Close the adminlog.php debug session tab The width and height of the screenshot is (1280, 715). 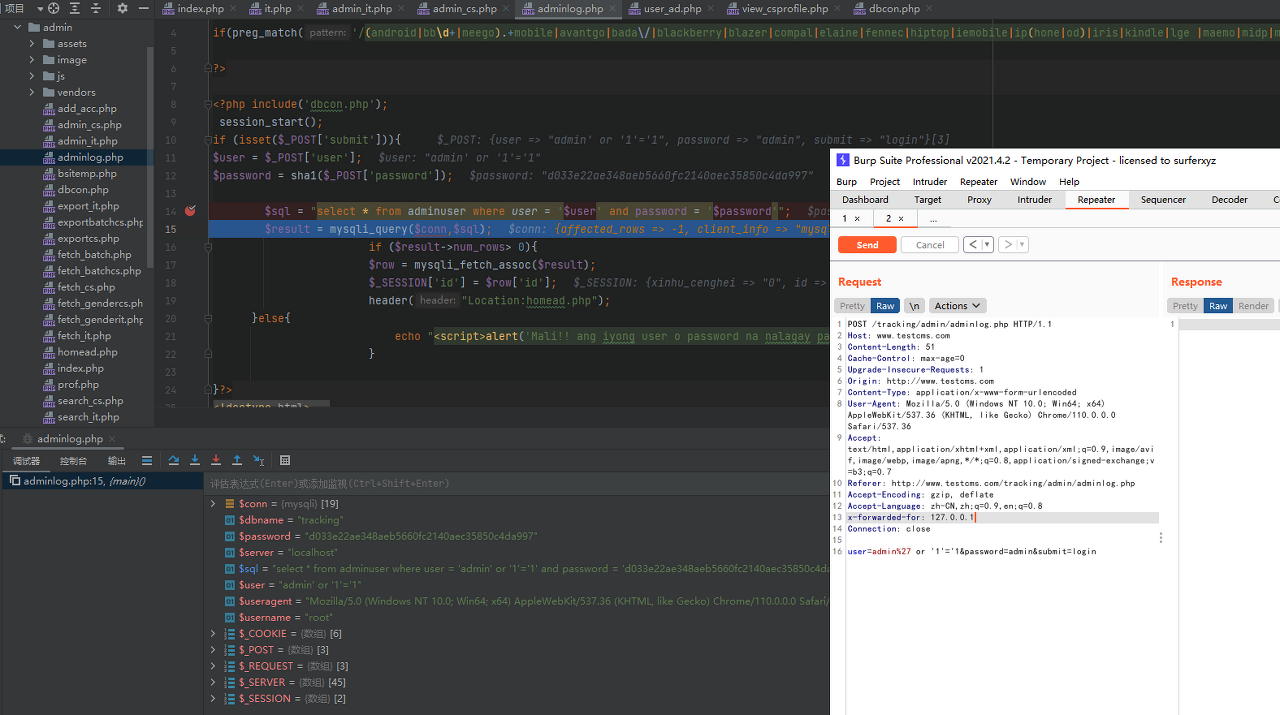pyautogui.click(x=113, y=439)
